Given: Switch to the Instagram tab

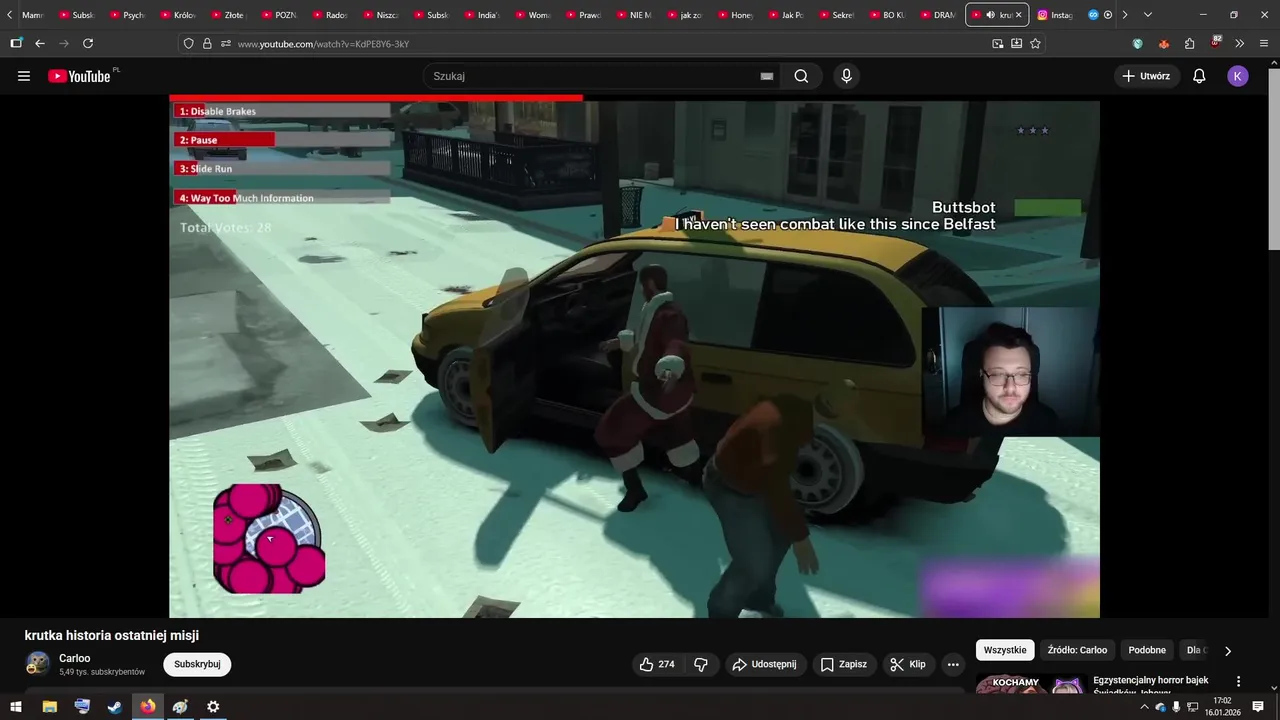Looking at the screenshot, I should (1056, 15).
